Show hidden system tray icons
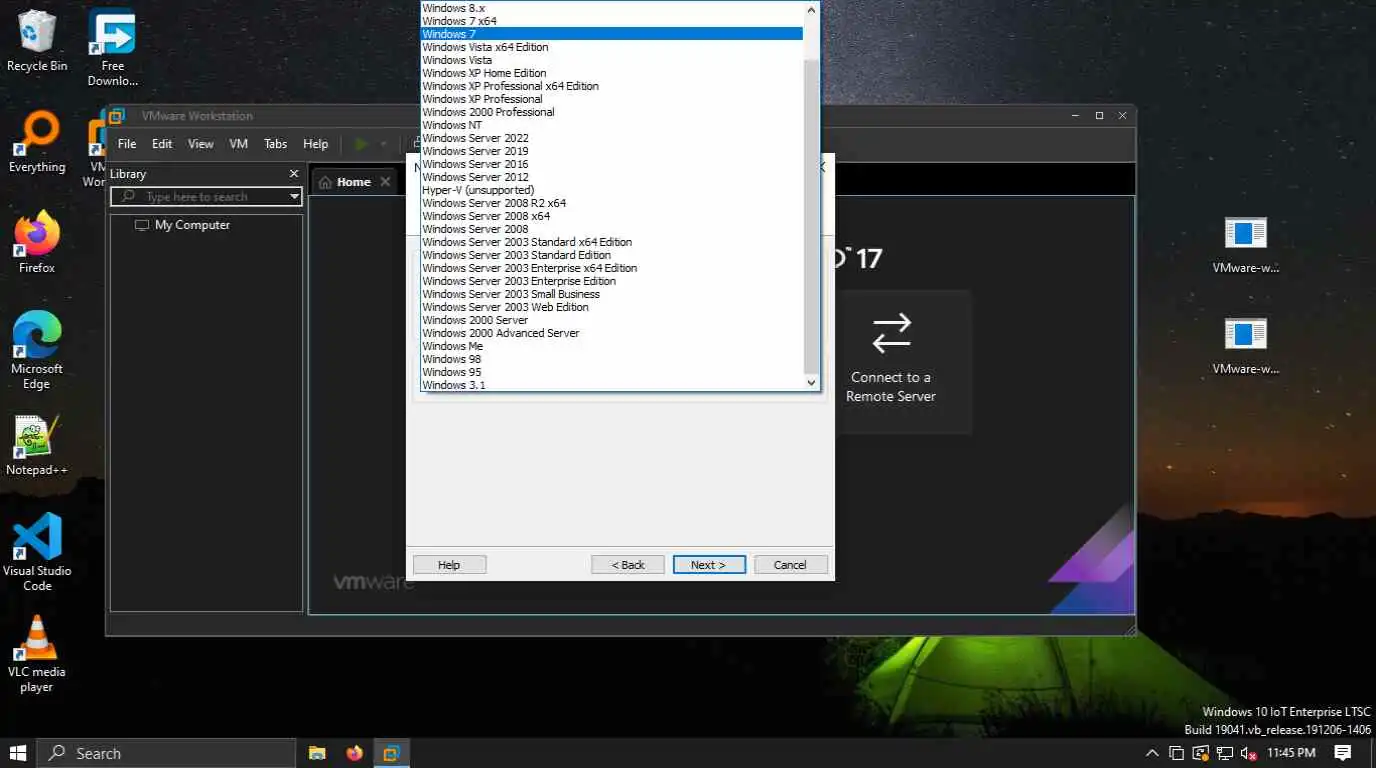The height and width of the screenshot is (768, 1376). coord(1152,753)
